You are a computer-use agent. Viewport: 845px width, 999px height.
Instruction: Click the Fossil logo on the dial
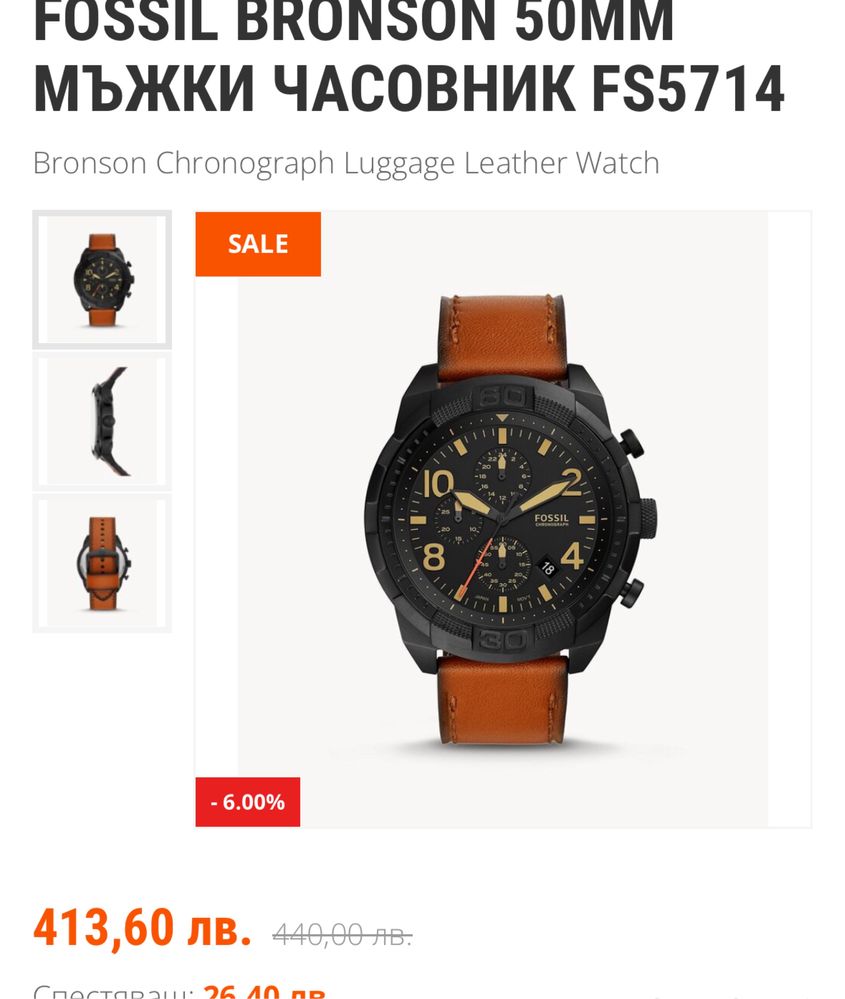(551, 519)
